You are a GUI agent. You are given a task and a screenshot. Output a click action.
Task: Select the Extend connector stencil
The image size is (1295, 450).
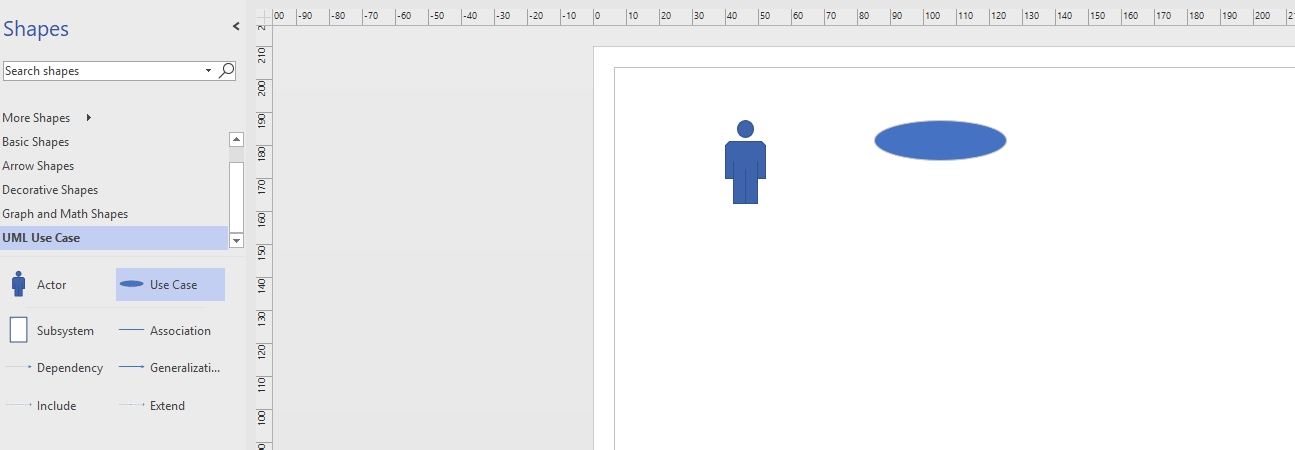(x=131, y=405)
